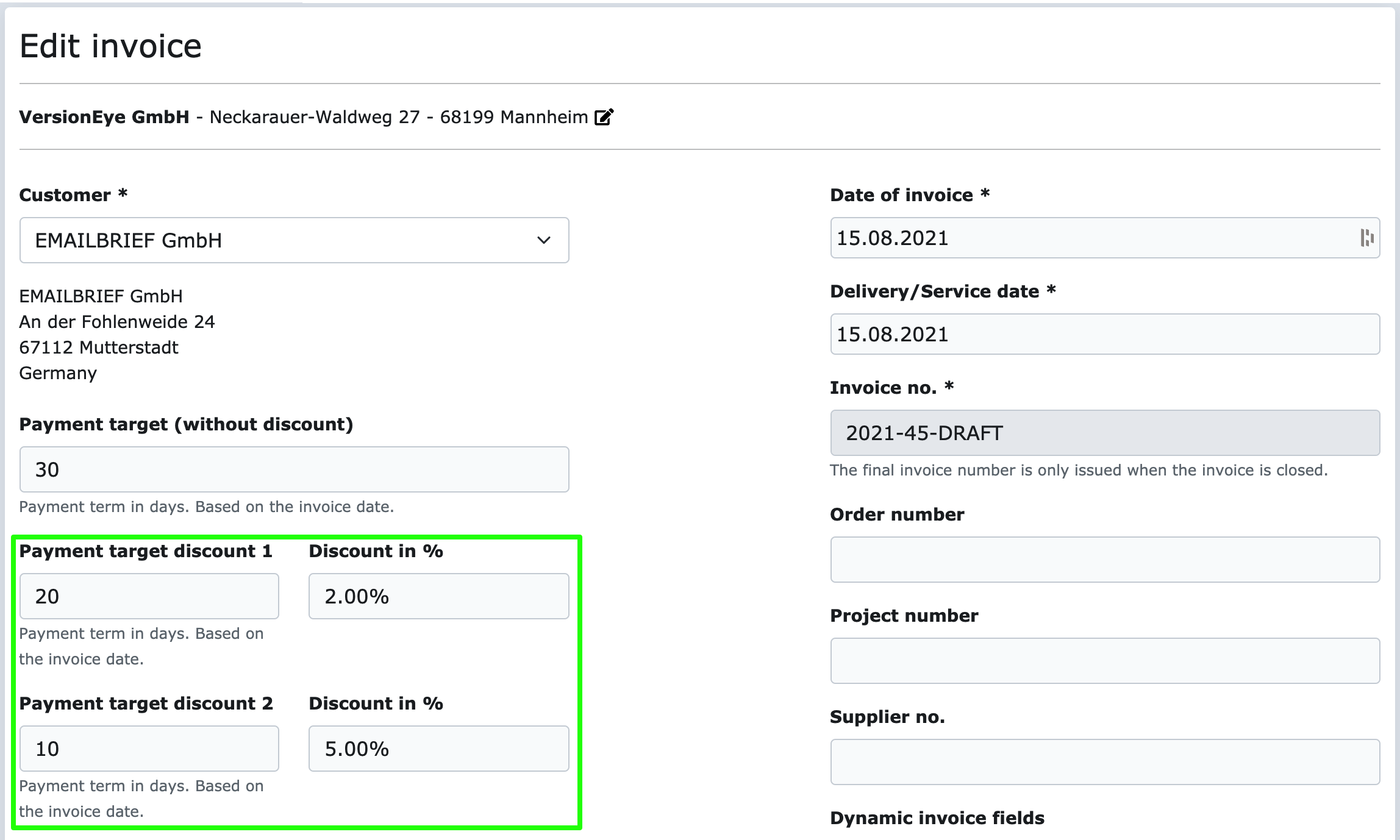Image resolution: width=1400 pixels, height=840 pixels.
Task: Click the Dynamic invoice fields heading
Action: click(x=937, y=818)
